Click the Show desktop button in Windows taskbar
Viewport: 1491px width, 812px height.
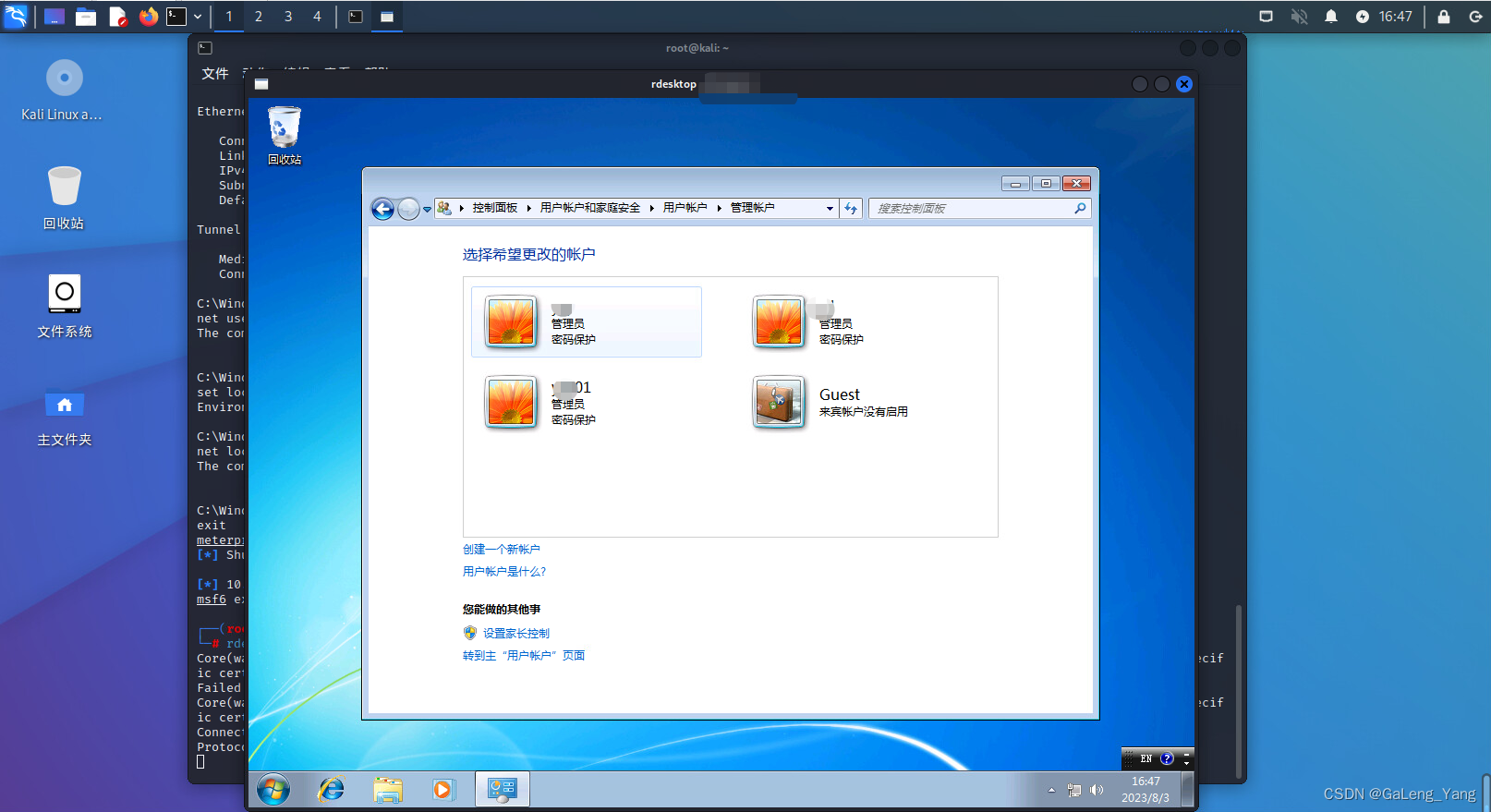point(1188,790)
